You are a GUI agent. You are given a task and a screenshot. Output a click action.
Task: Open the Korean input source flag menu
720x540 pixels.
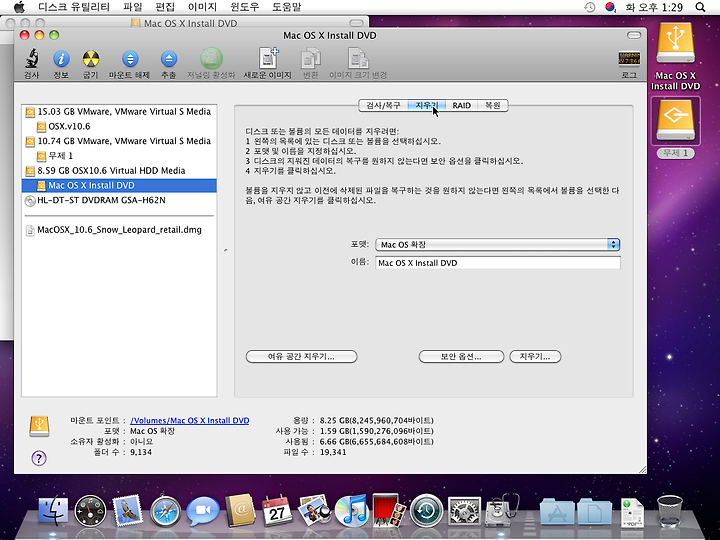click(610, 7)
